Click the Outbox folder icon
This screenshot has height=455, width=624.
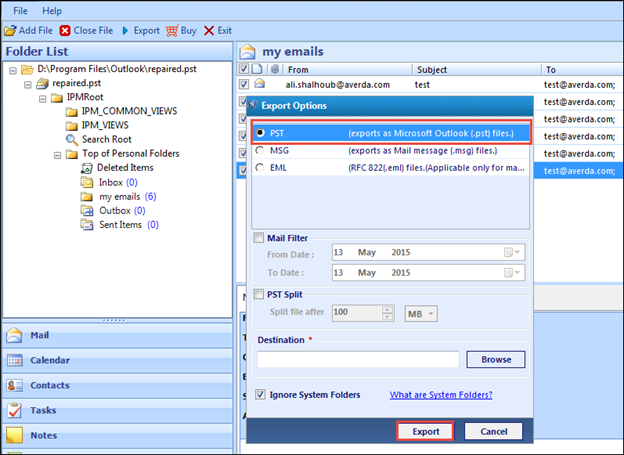[x=86, y=211]
